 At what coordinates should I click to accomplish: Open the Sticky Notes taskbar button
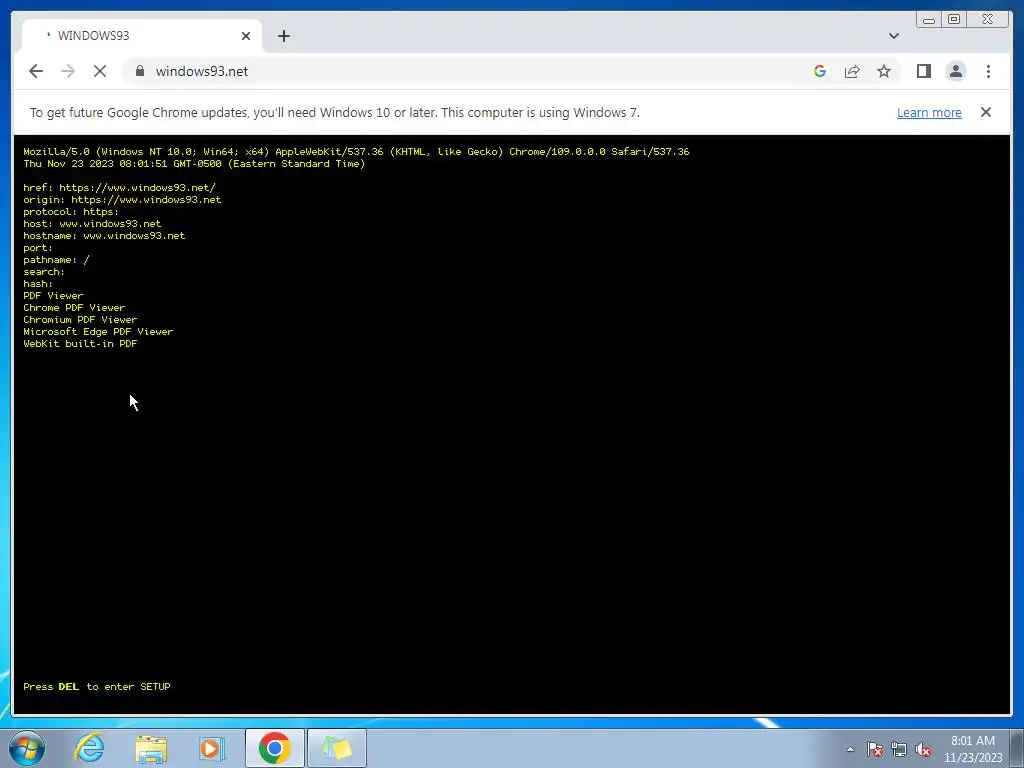(x=337, y=748)
